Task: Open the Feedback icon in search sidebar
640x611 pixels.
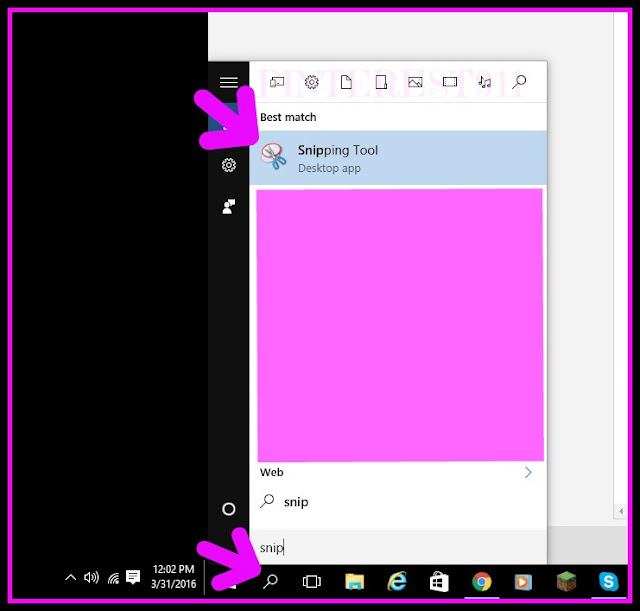Action: pyautogui.click(x=229, y=207)
